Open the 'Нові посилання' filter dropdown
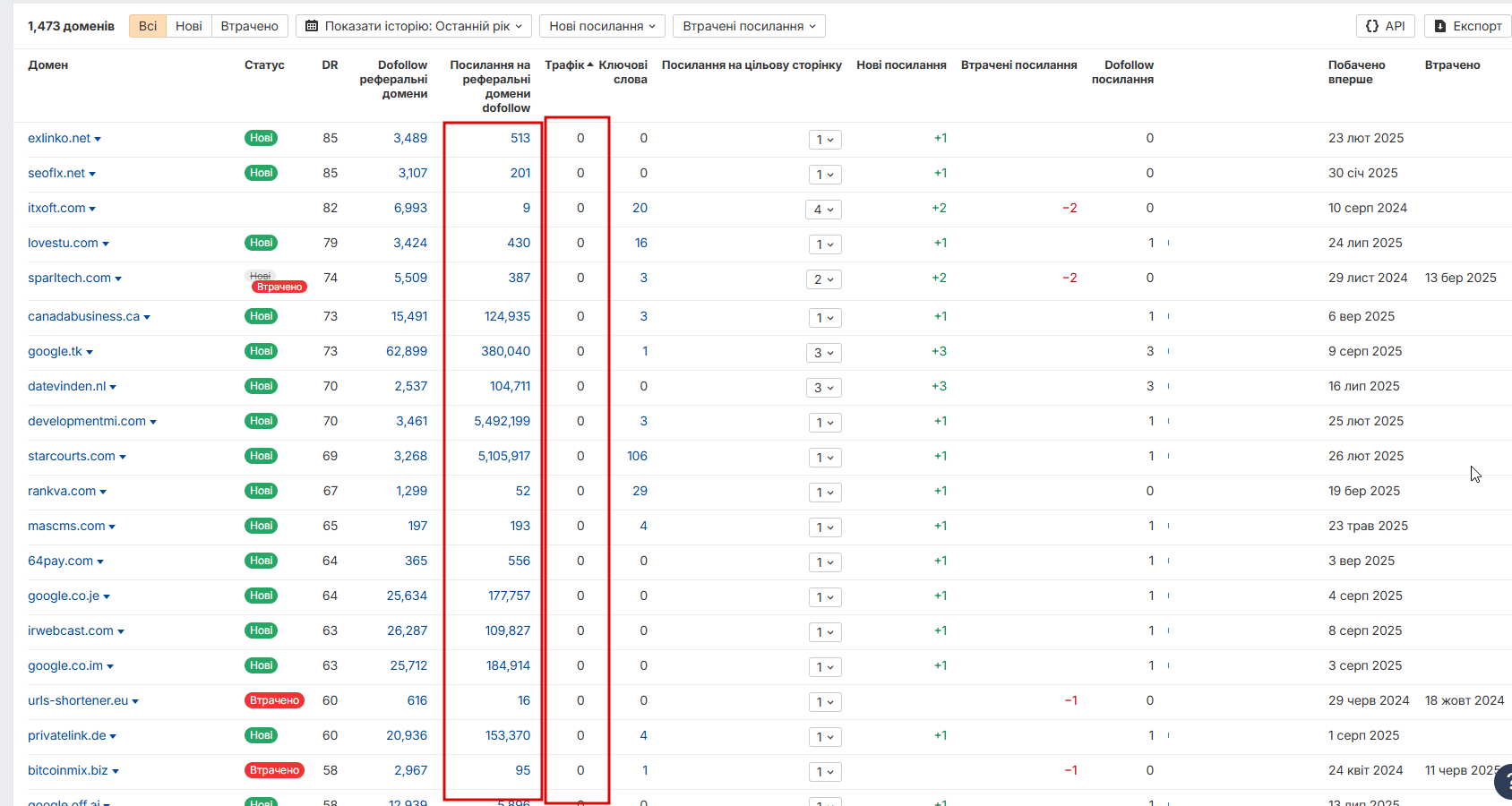The image size is (1512, 806). pos(602,26)
